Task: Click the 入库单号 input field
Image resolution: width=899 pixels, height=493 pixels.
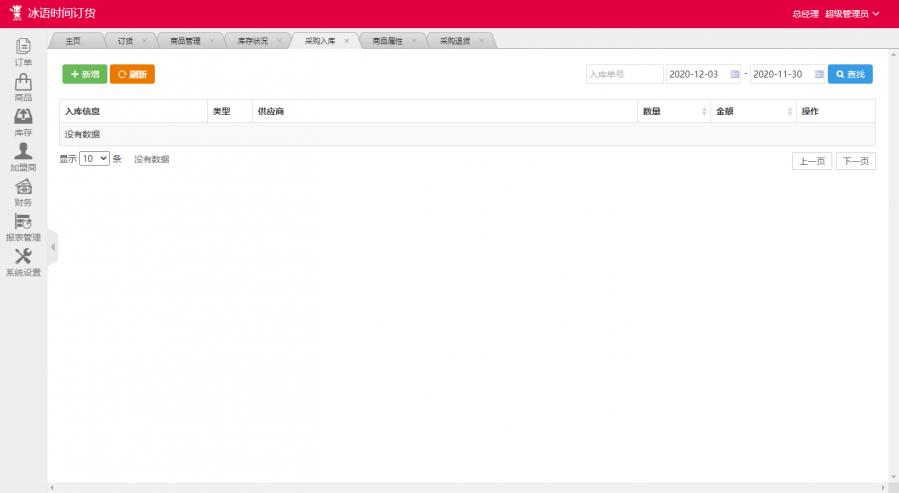Action: pyautogui.click(x=624, y=74)
